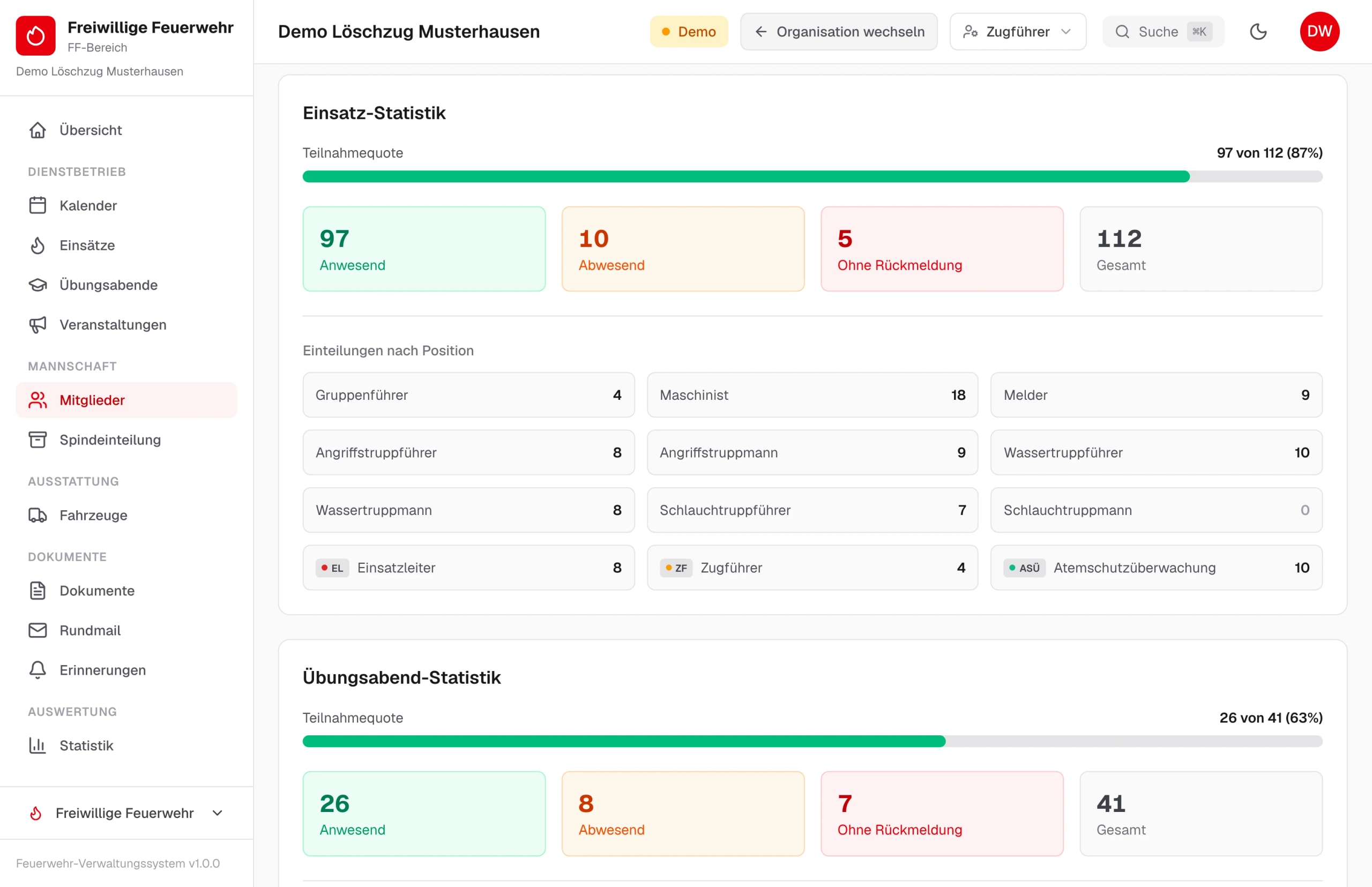Click the Schlauchtruppführer position row
Screen dimensions: 1372x887
point(812,510)
